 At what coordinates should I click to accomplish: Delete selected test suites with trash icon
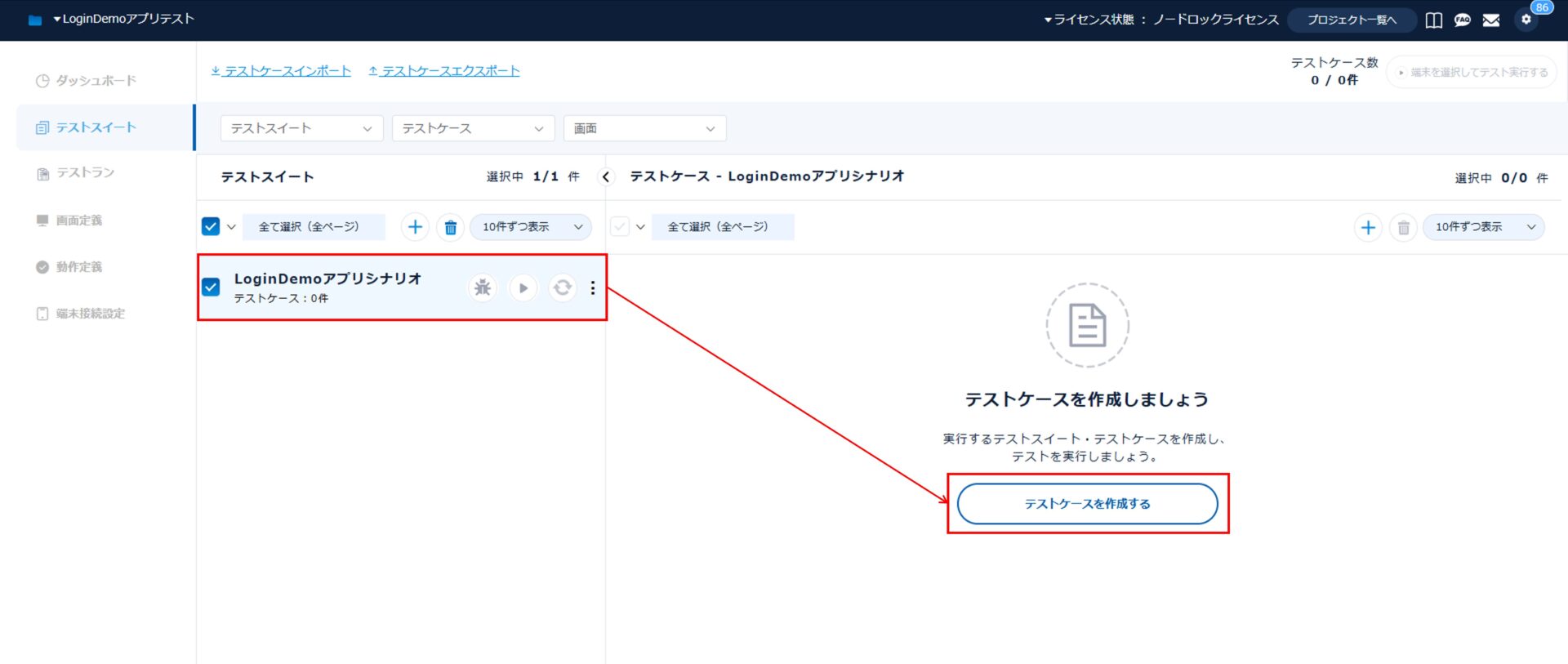(450, 227)
